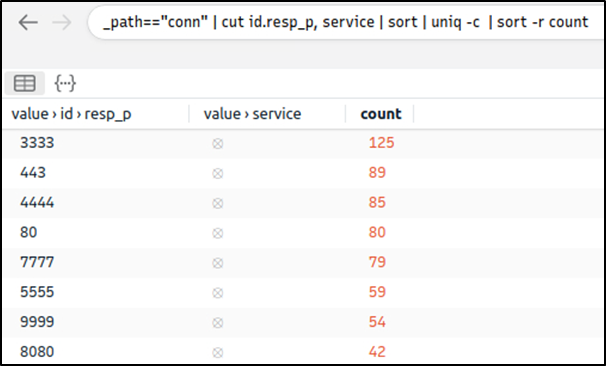The width and height of the screenshot is (606, 366).
Task: Click the value › service column header
Action: pyautogui.click(x=252, y=114)
